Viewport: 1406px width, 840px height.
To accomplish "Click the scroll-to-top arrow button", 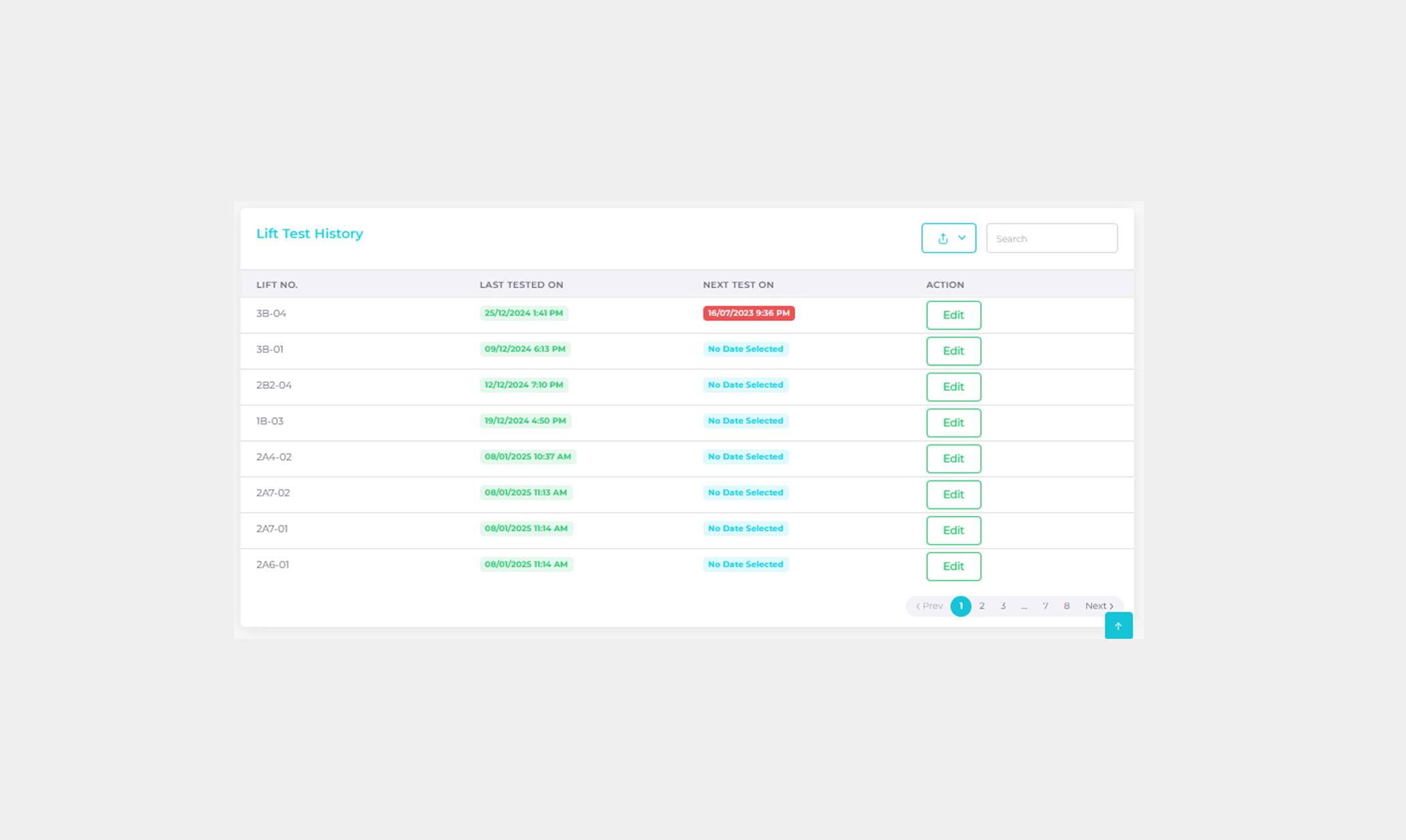I will click(1118, 625).
